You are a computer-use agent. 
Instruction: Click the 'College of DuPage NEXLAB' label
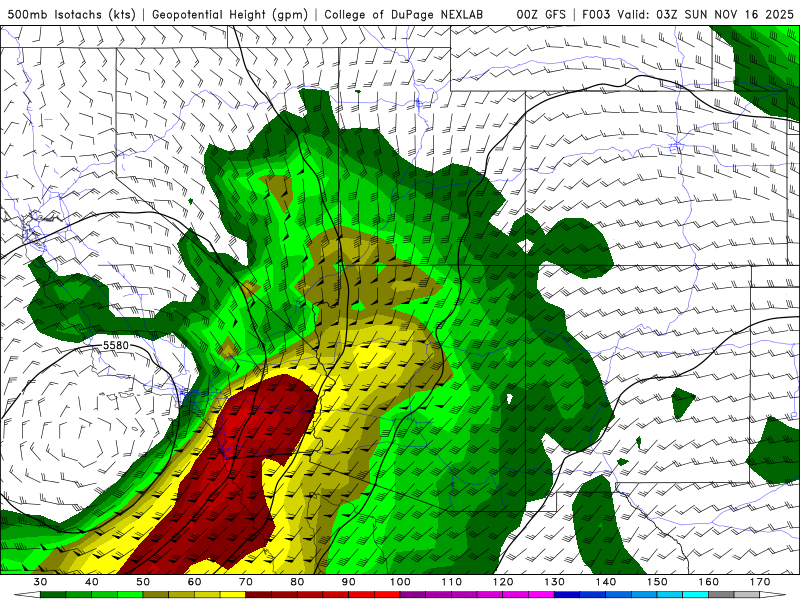click(403, 14)
